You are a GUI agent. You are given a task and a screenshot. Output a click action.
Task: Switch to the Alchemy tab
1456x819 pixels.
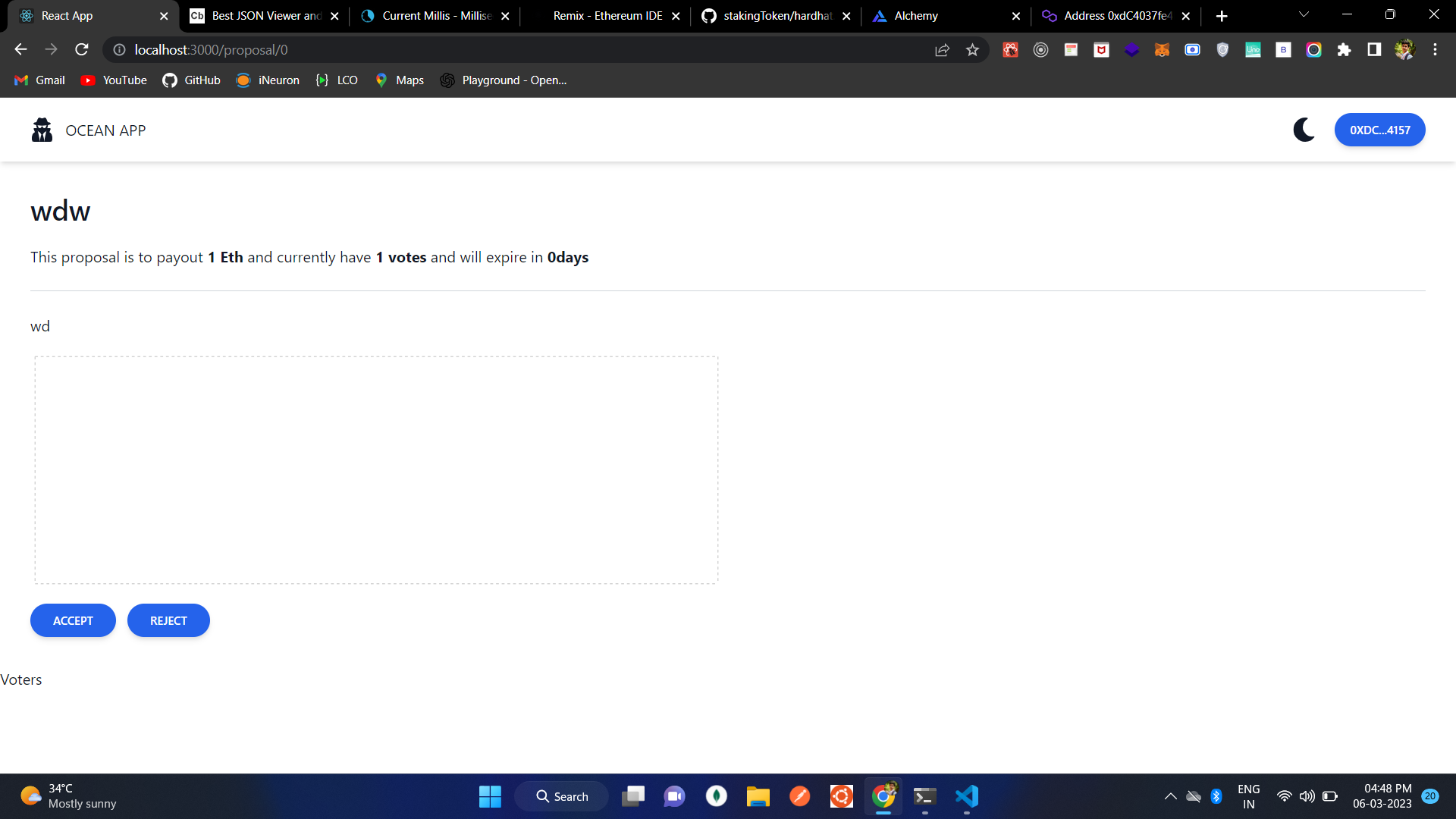[x=916, y=16]
